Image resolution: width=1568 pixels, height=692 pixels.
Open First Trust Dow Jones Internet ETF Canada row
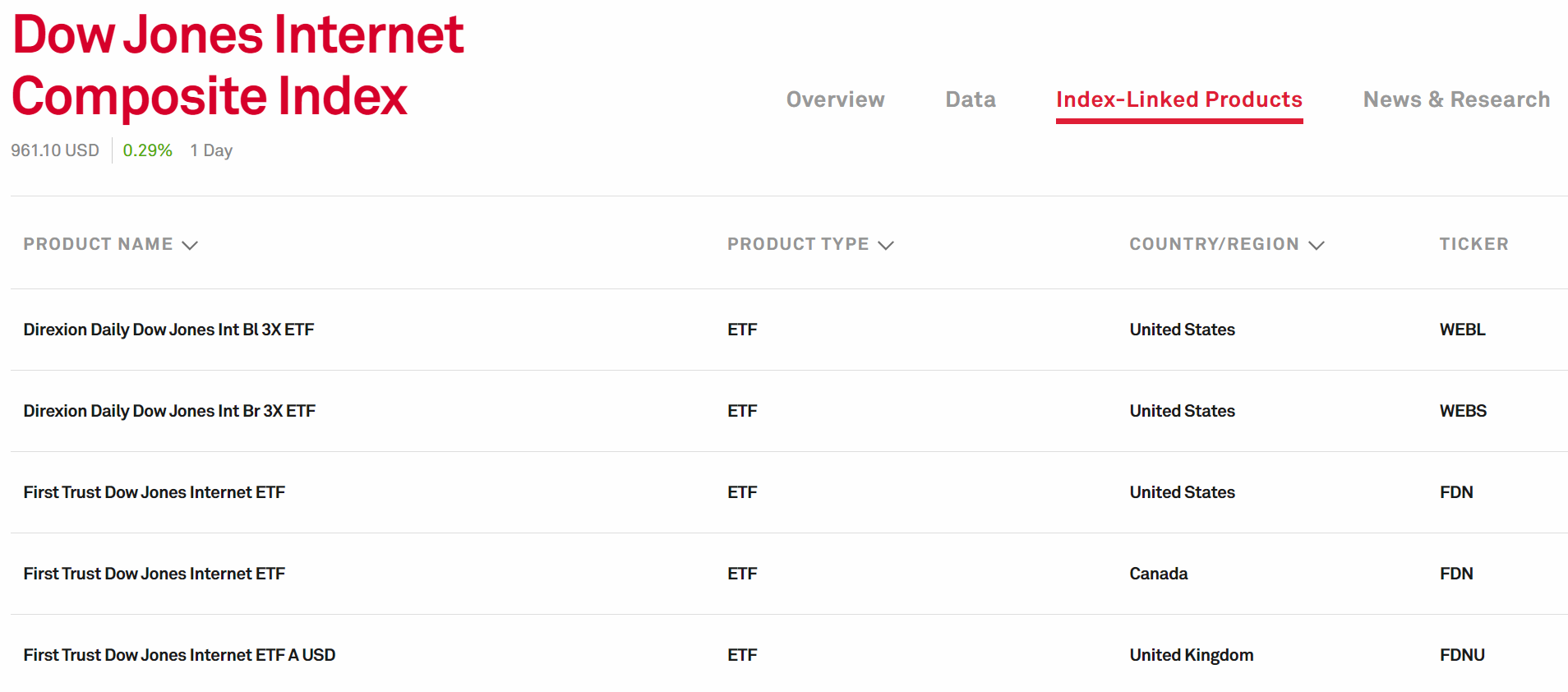coord(154,574)
